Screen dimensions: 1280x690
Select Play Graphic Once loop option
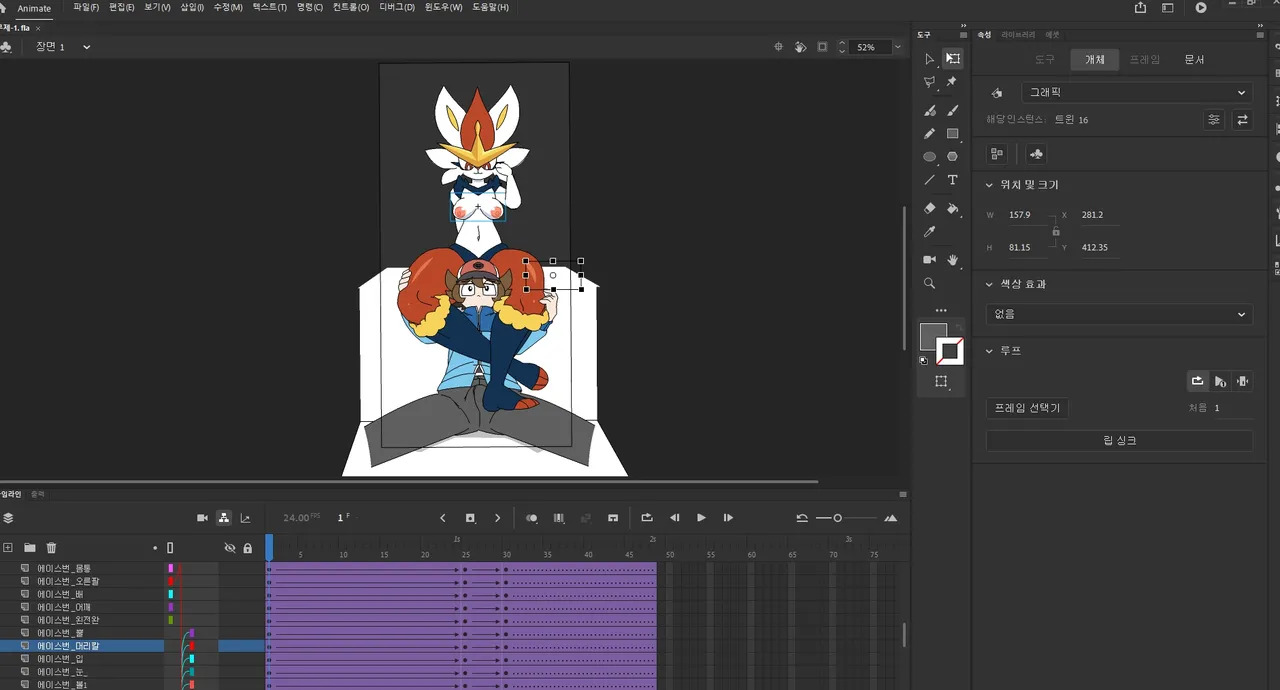pyautogui.click(x=1220, y=381)
